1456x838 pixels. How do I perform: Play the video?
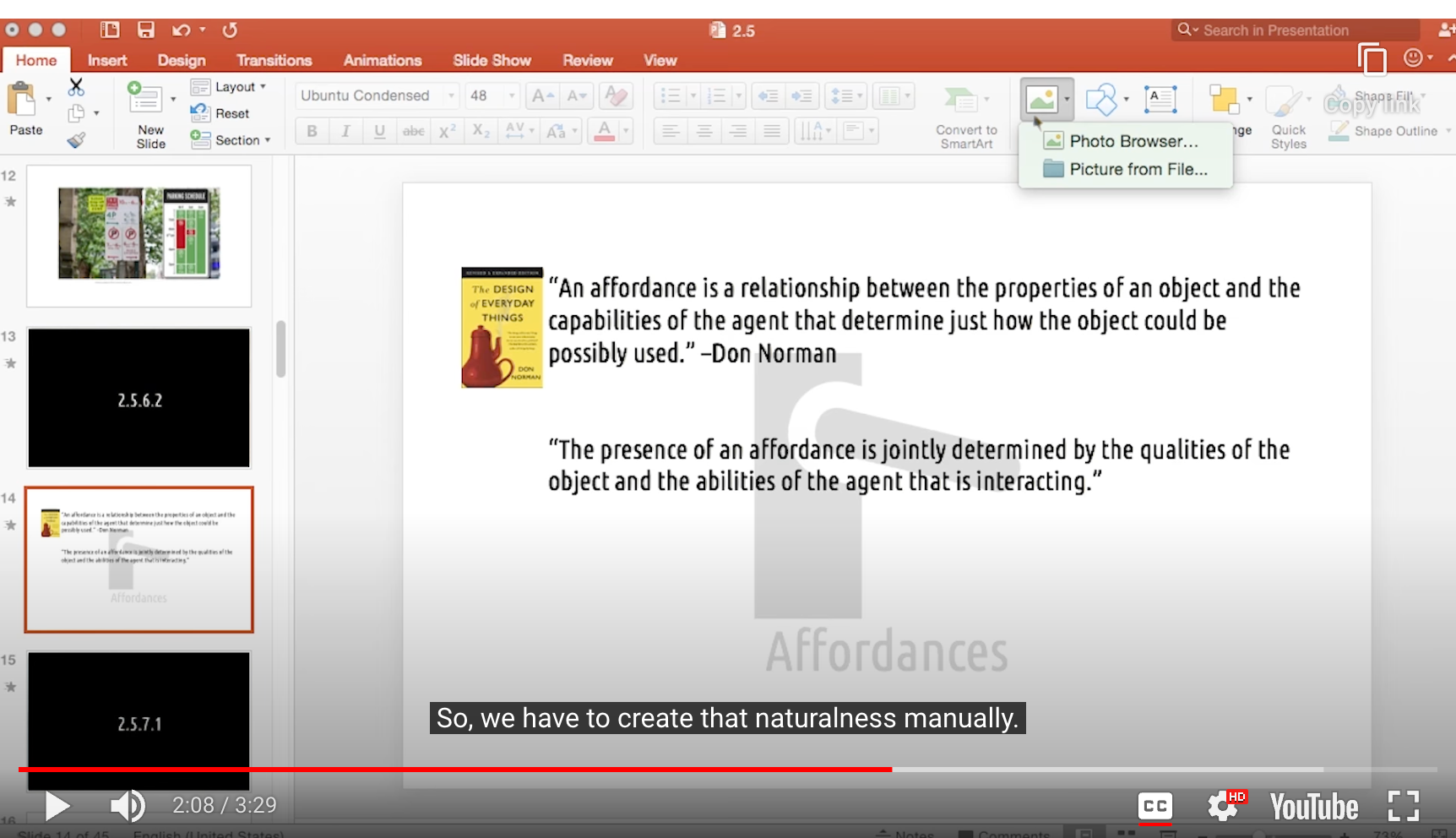pyautogui.click(x=57, y=806)
